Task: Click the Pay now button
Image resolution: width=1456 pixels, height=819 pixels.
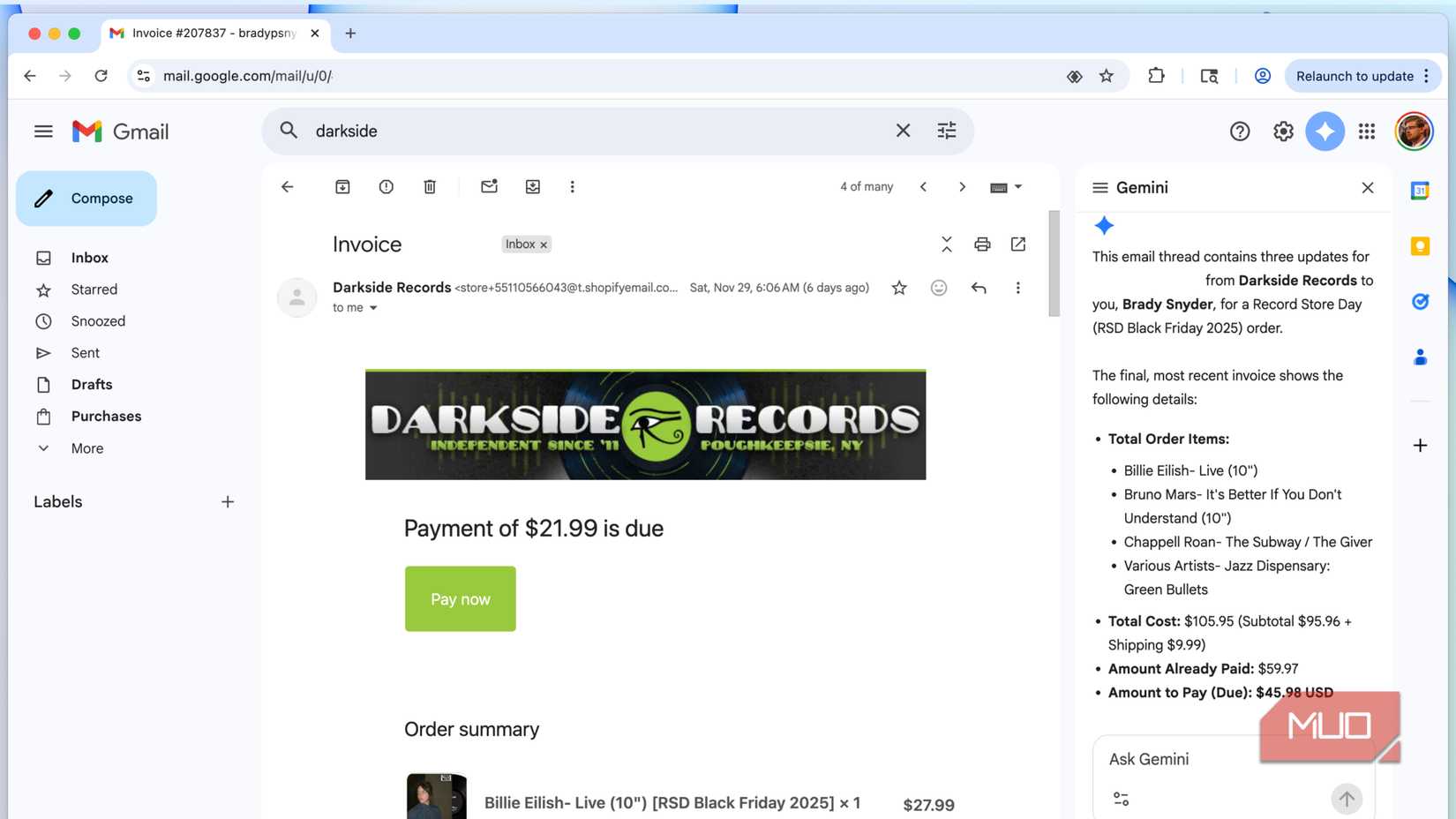Action: [461, 599]
